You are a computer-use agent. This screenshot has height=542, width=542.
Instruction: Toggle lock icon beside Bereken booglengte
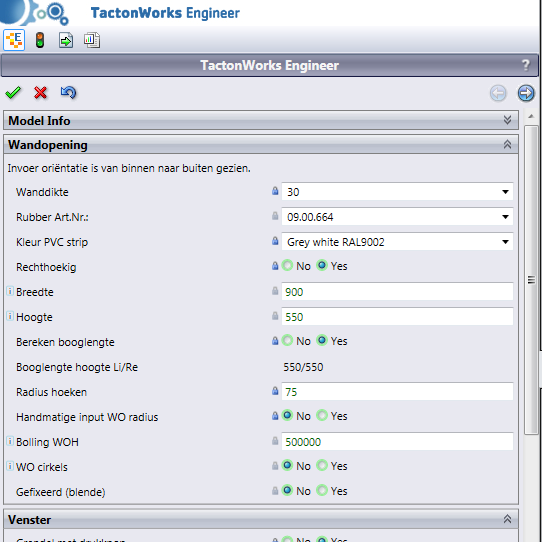pos(275,341)
